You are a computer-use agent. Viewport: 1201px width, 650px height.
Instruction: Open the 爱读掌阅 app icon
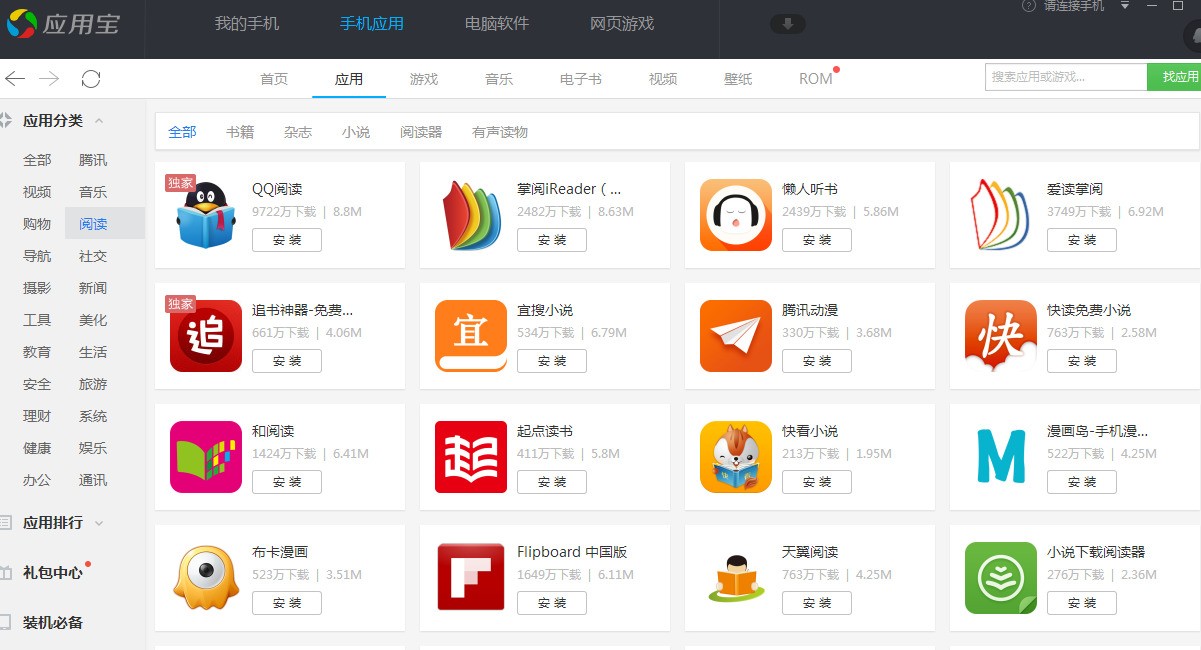pyautogui.click(x=1001, y=215)
